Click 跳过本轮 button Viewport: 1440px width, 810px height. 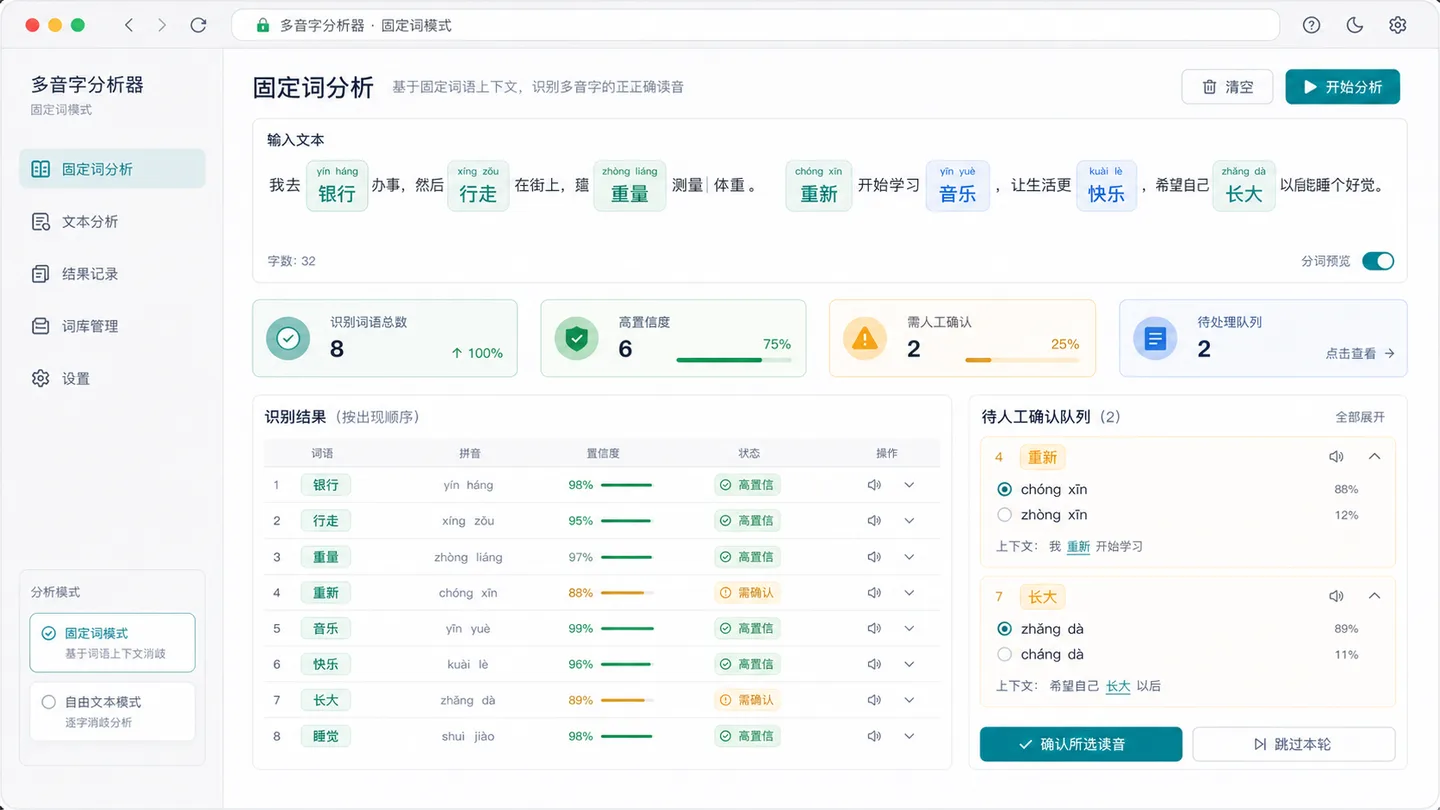[1293, 744]
